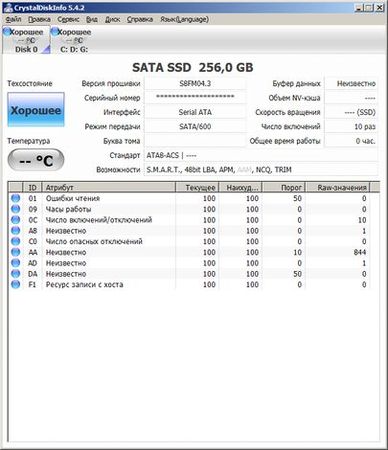Viewport: 388px width, 450px height.
Task: Click status icon for attribute DA row
Action: pyautogui.click(x=16, y=274)
